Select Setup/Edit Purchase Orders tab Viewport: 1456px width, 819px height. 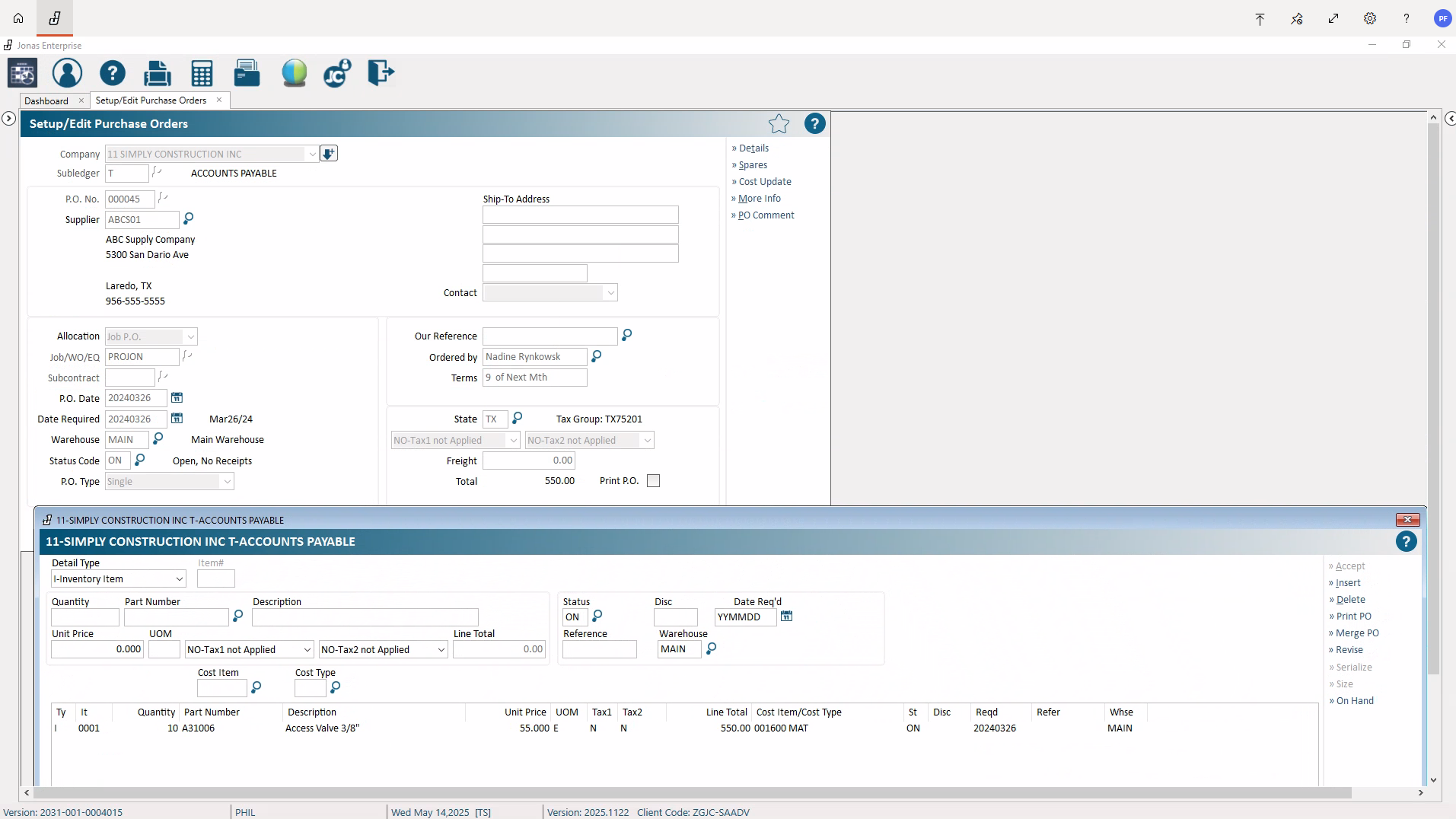[151, 100]
